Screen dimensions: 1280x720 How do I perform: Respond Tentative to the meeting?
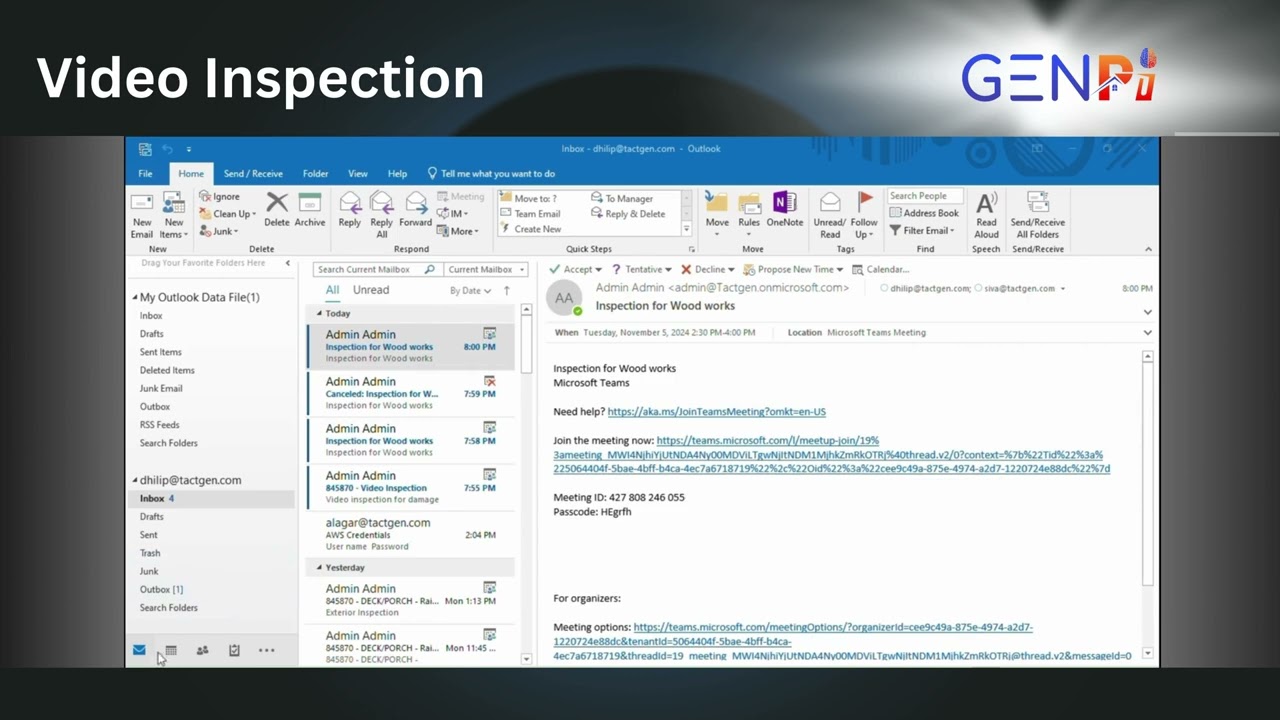(x=641, y=269)
